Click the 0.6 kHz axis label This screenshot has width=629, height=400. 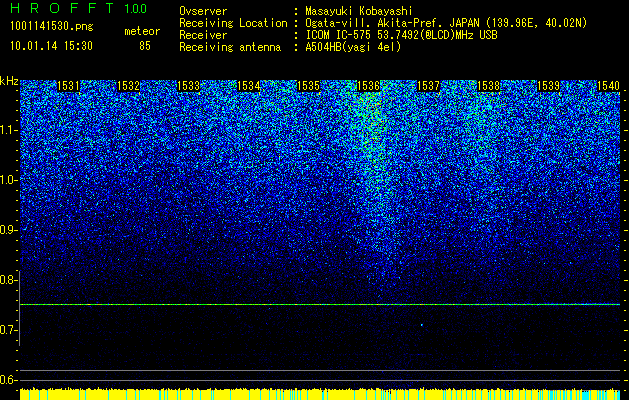(x=8, y=380)
